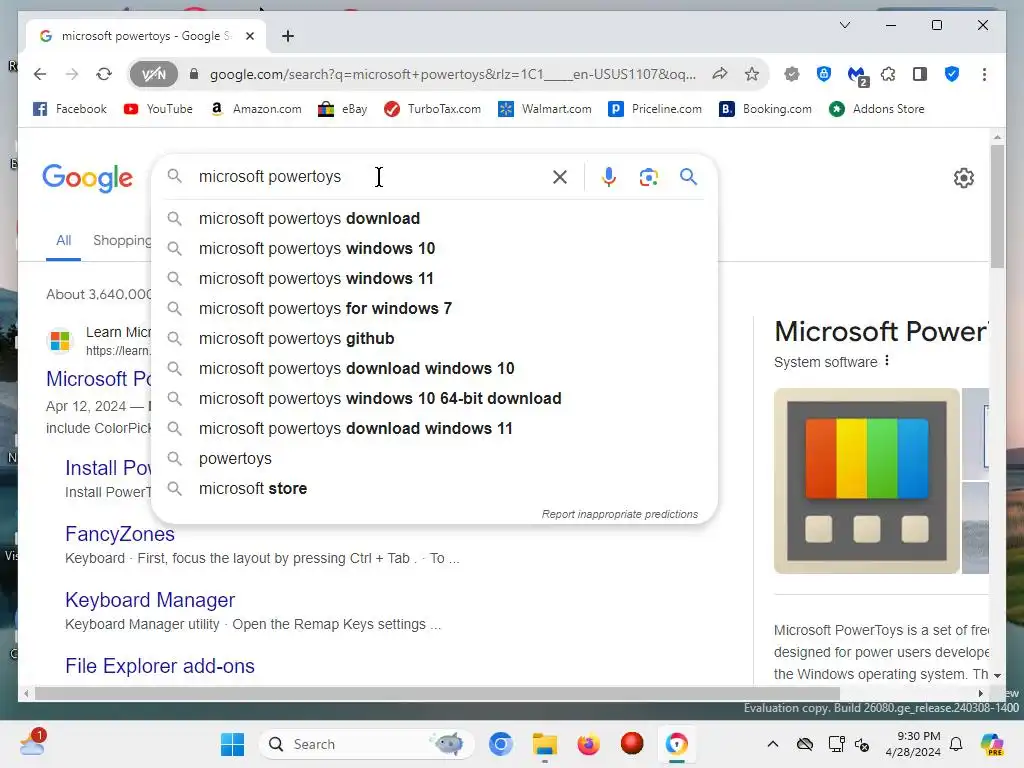Open the Booking.com bookmark
1024x768 pixels.
(x=765, y=109)
